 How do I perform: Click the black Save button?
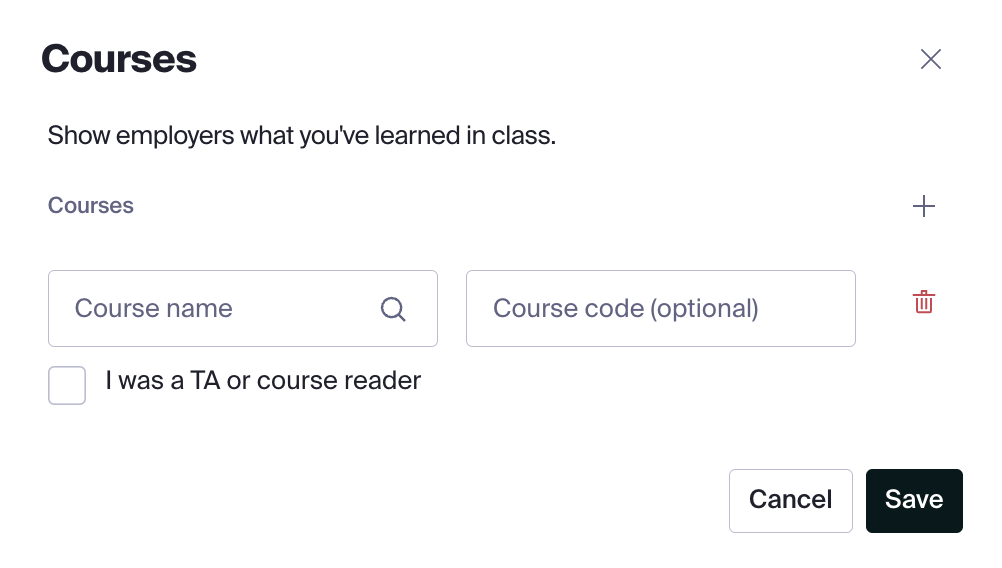[914, 500]
